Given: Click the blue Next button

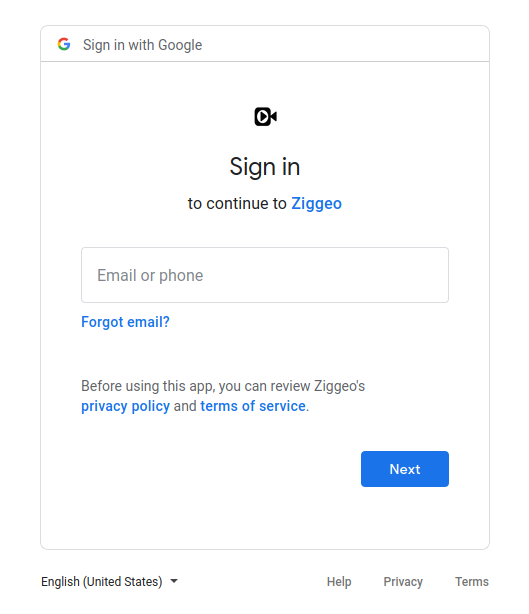Looking at the screenshot, I should [405, 469].
